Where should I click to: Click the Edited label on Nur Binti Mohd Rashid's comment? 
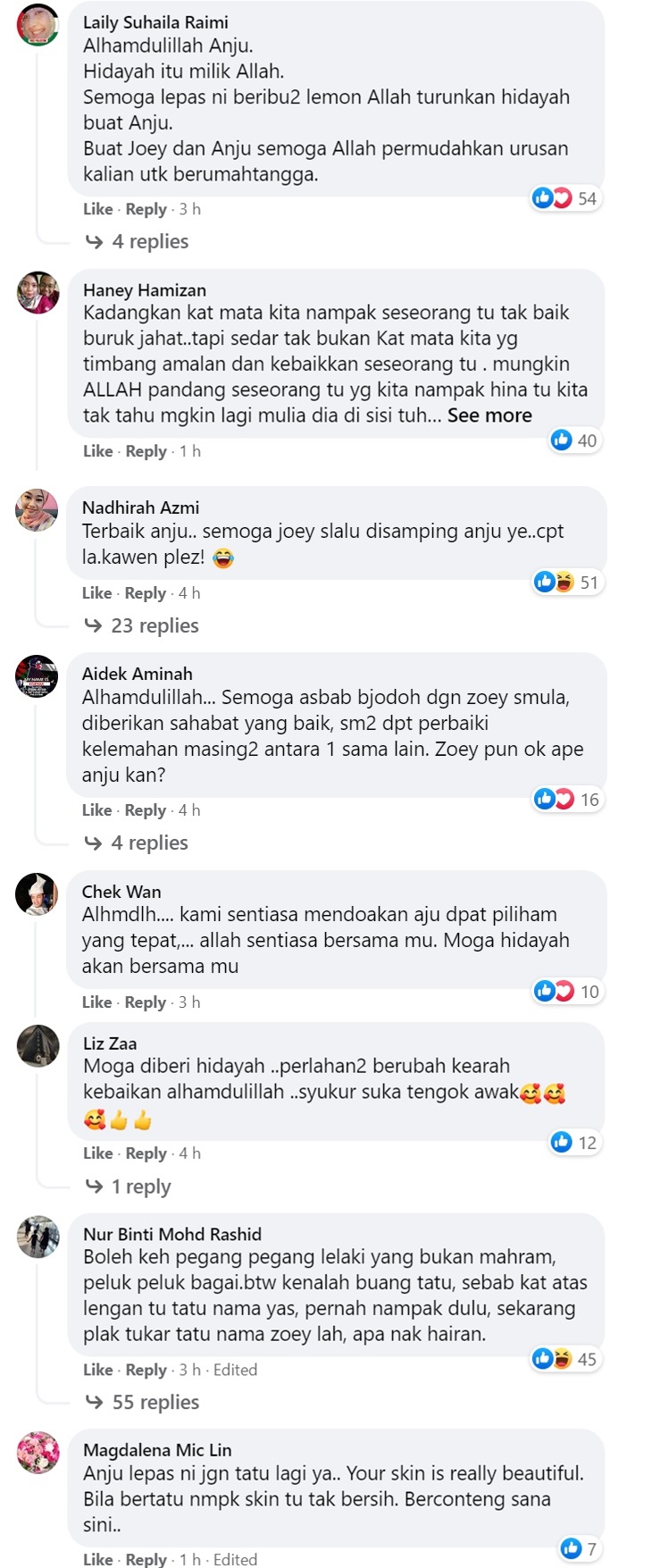(x=235, y=1370)
